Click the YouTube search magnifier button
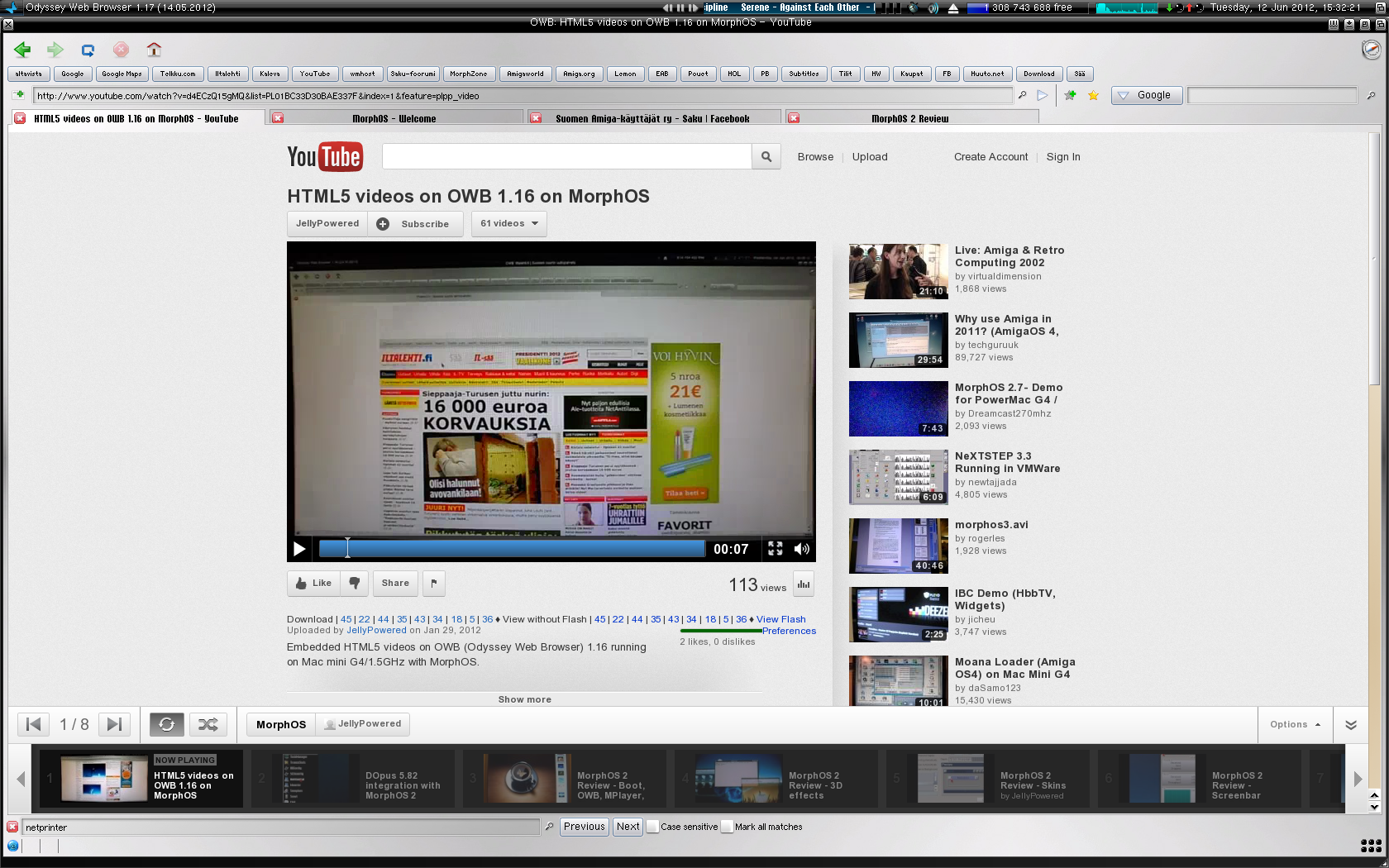This screenshot has width=1389, height=868. coord(766,156)
